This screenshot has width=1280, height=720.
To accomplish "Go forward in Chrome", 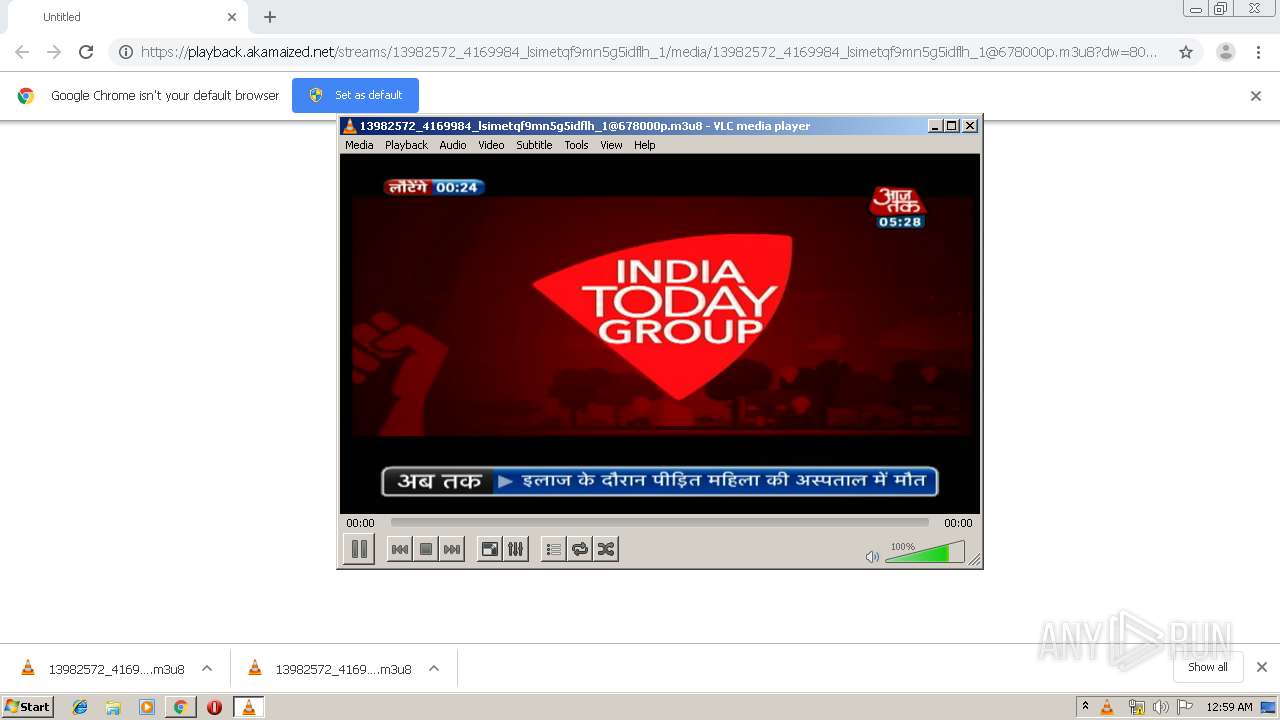I will click(x=54, y=52).
